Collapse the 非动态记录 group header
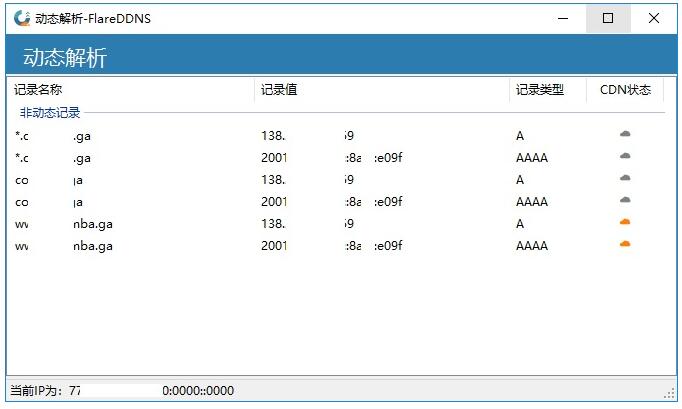This screenshot has width=682, height=409. pyautogui.click(x=50, y=113)
